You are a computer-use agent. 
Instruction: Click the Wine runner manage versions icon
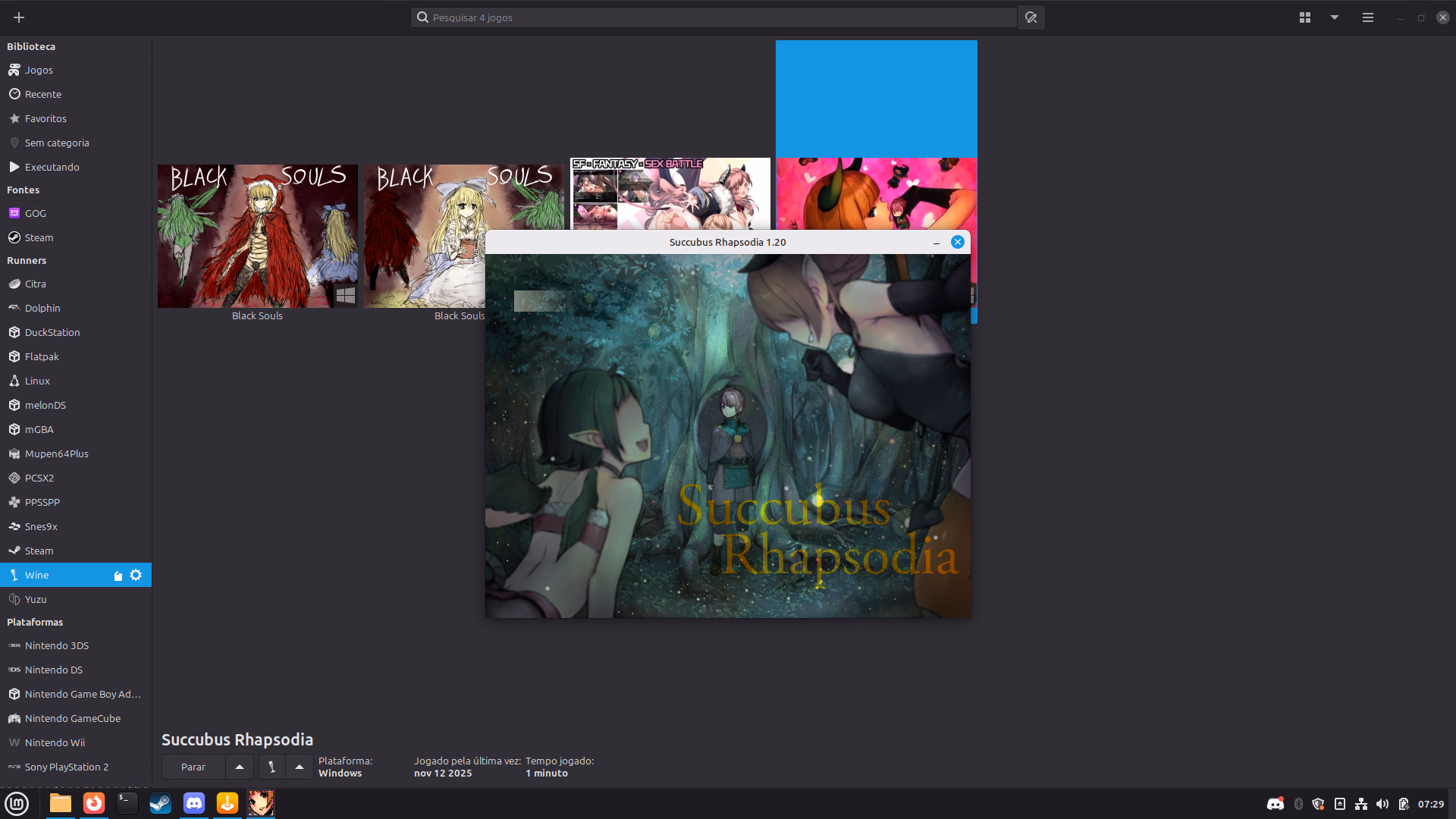[x=118, y=576]
